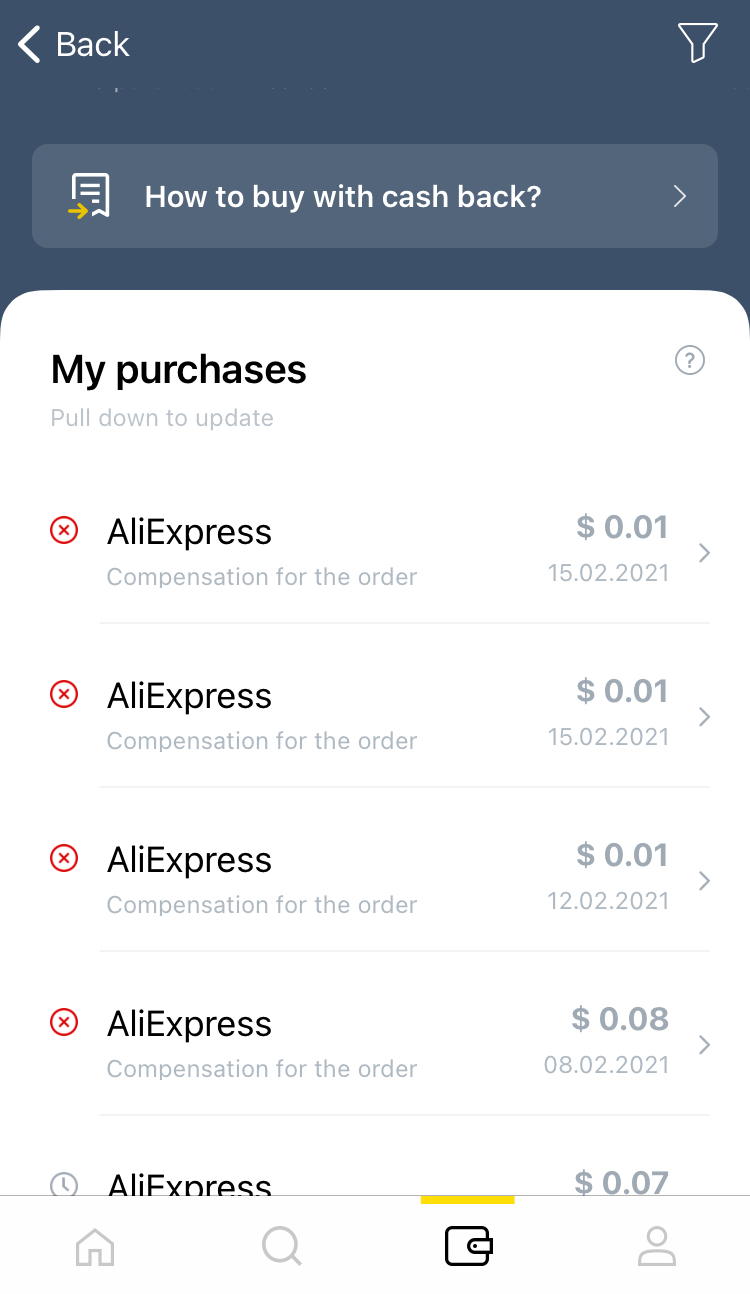Expand chevron of first 15.02.2021 purchase
The width and height of the screenshot is (750, 1294).
coord(704,553)
